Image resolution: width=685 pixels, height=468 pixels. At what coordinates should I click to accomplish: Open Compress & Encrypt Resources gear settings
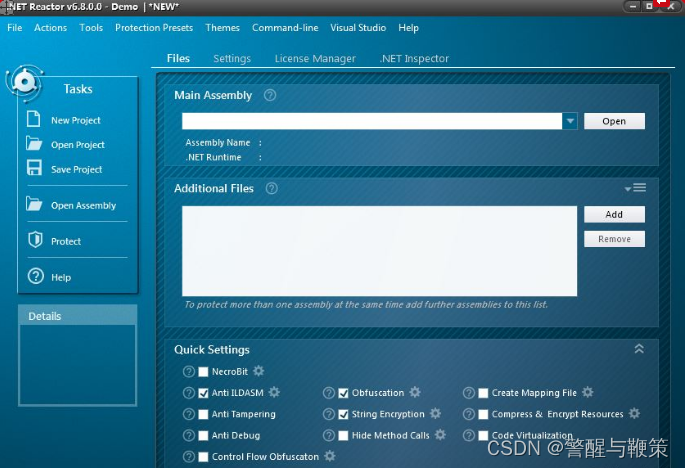(x=634, y=413)
